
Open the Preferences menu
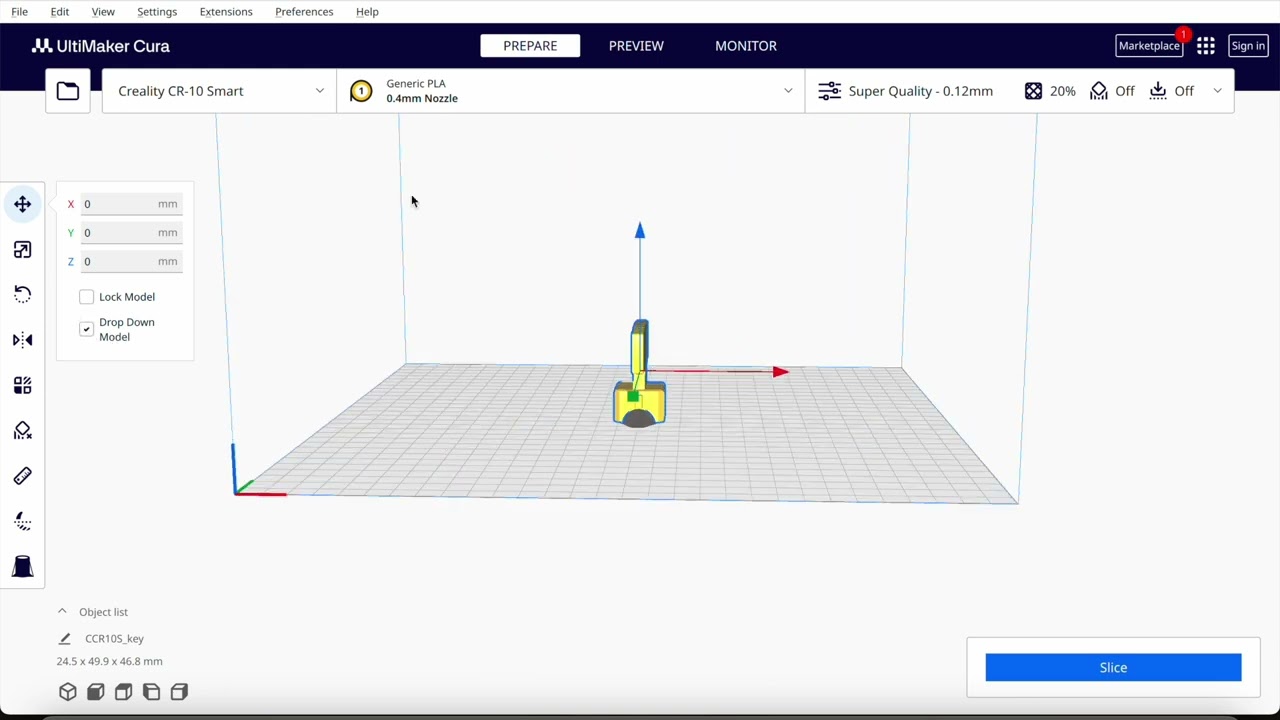coord(304,12)
